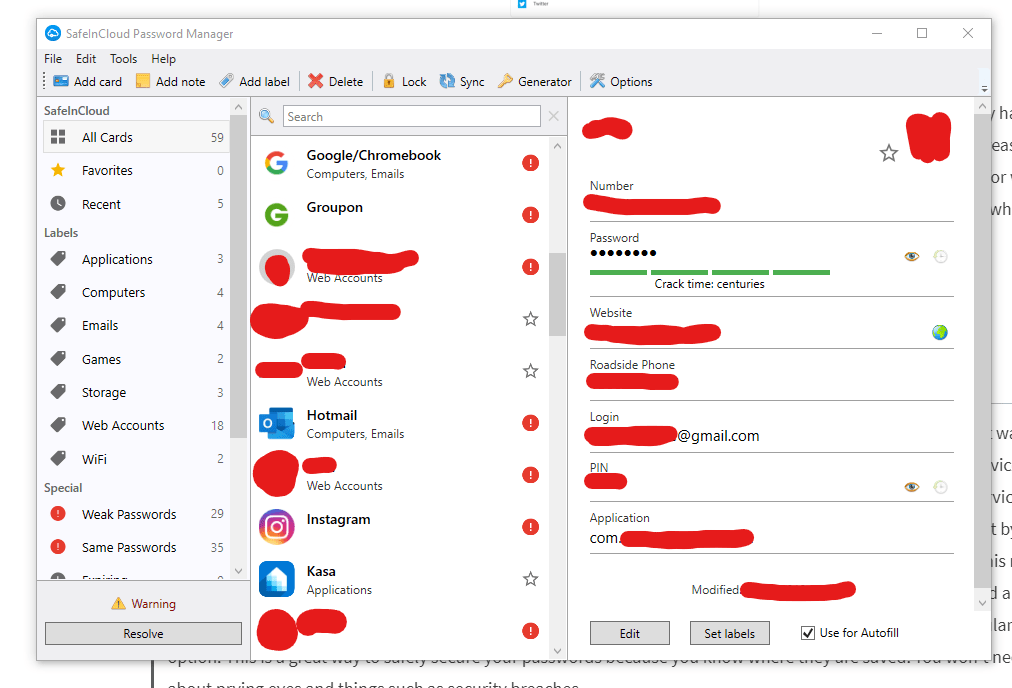The image size is (1012, 688).
Task: Show Recent cards
Action: [136, 204]
